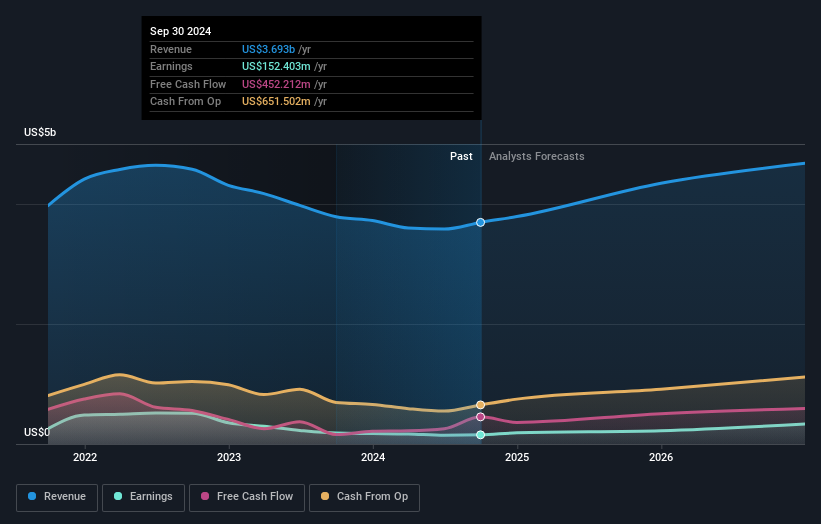Image resolution: width=821 pixels, height=524 pixels.
Task: Click the 2026 x-axis label
Action: (x=661, y=457)
